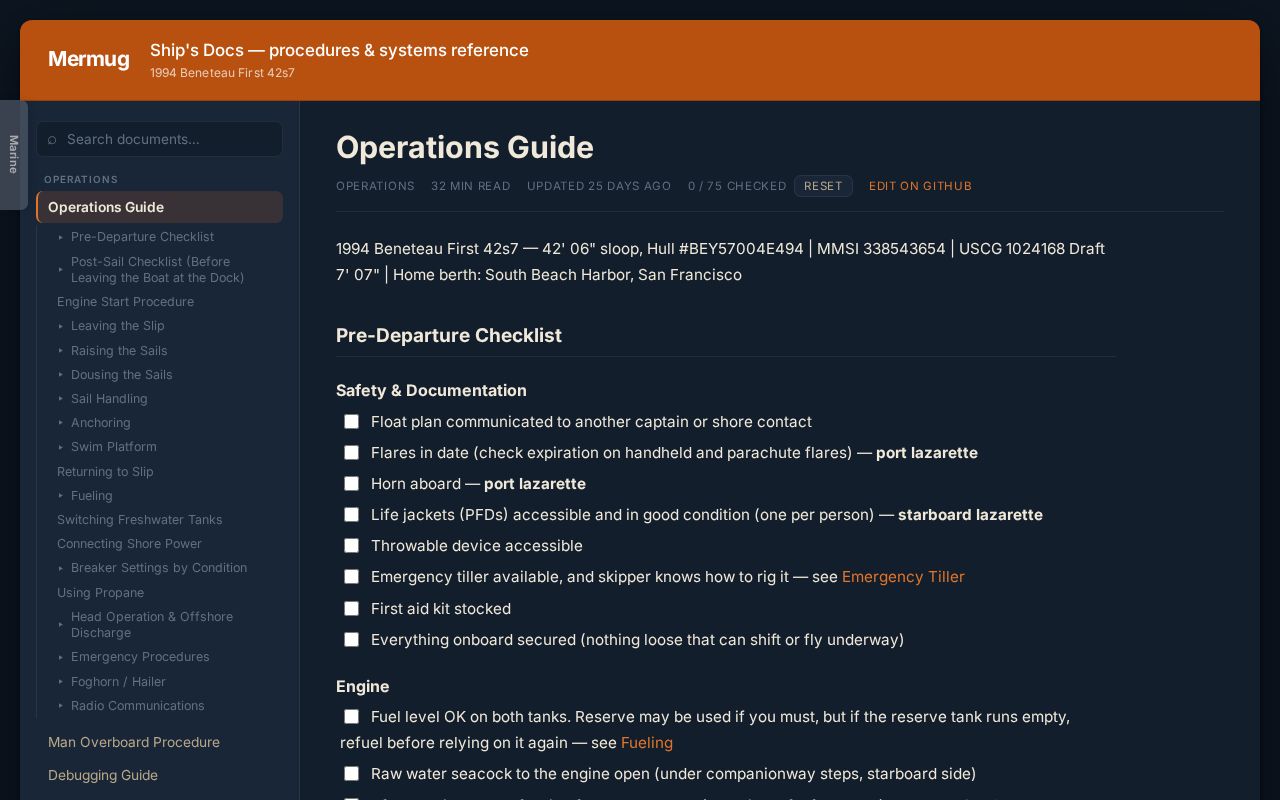Open the Using Propane section
The height and width of the screenshot is (800, 1280).
pyautogui.click(x=100, y=593)
